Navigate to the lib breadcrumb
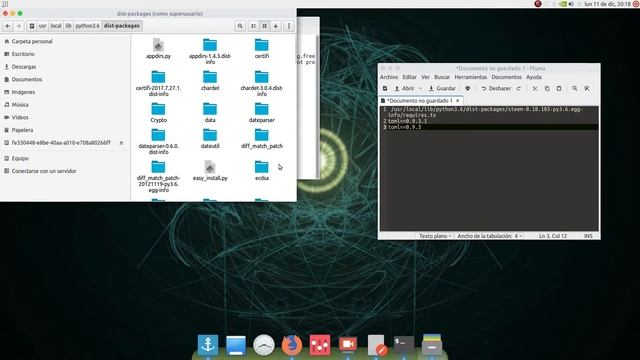This screenshot has width=640, height=360. [x=68, y=26]
